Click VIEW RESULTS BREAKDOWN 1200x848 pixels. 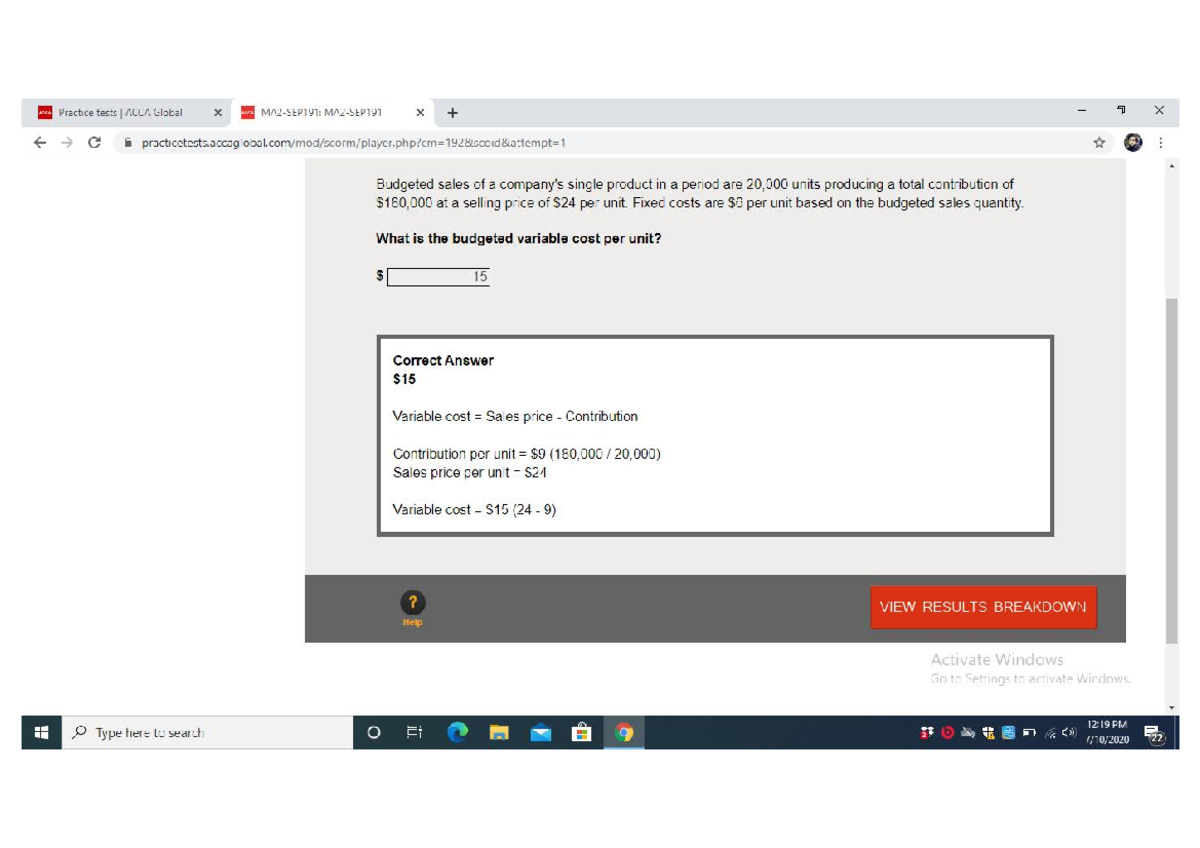982,606
